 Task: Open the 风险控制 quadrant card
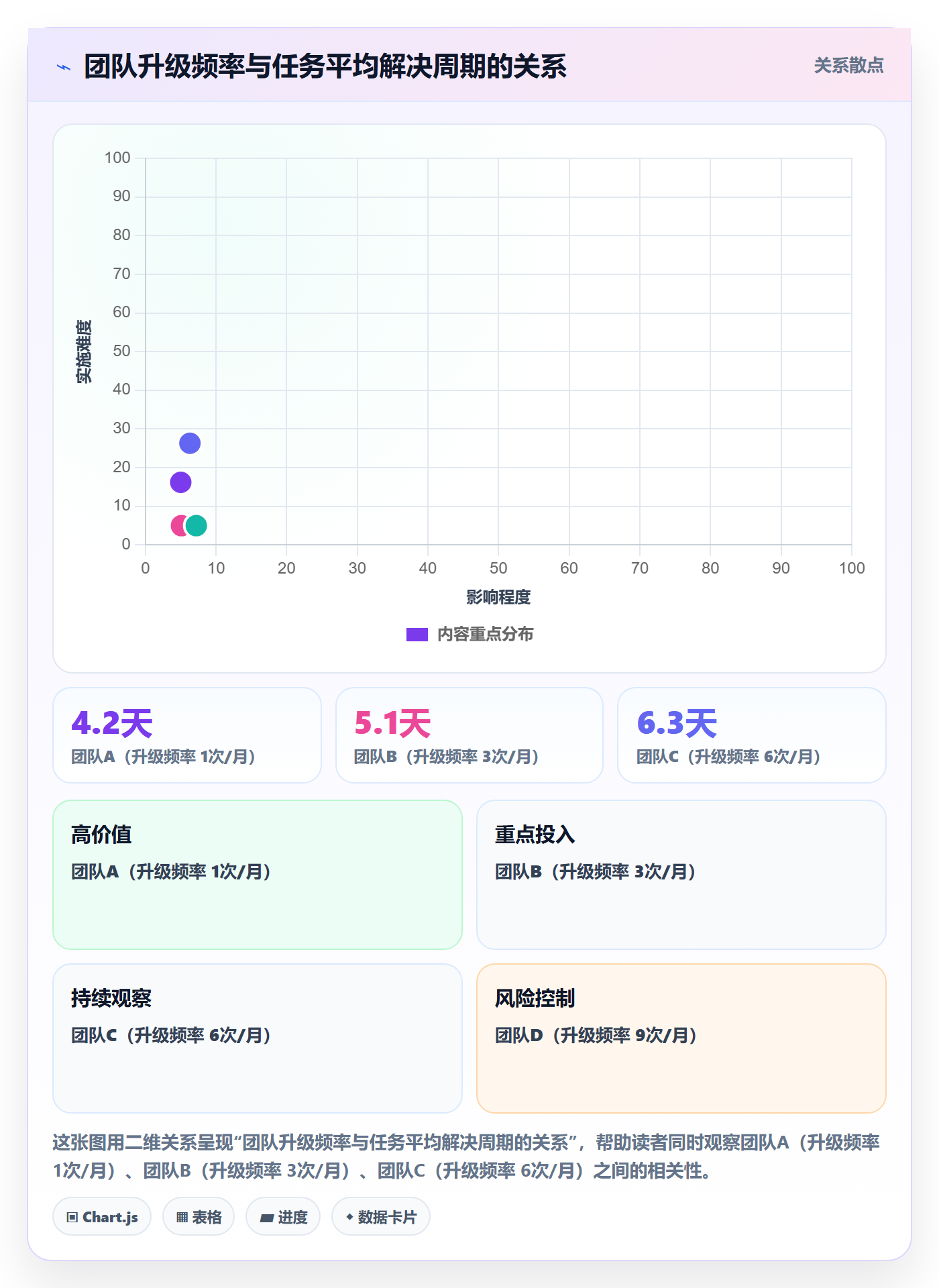681,1038
